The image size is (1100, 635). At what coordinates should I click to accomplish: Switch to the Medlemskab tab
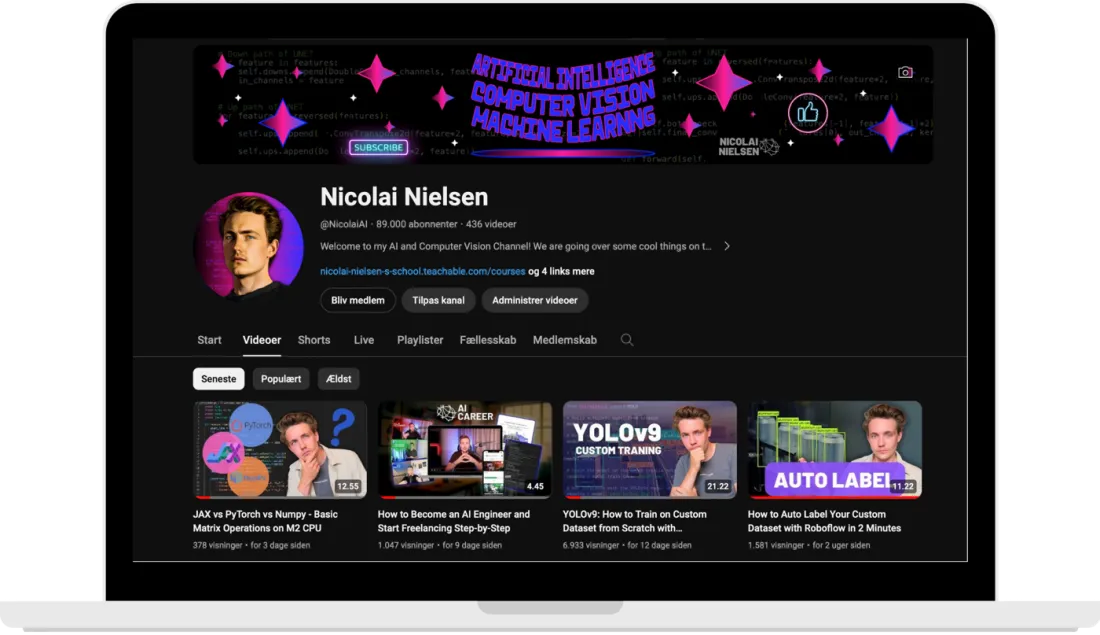point(565,340)
